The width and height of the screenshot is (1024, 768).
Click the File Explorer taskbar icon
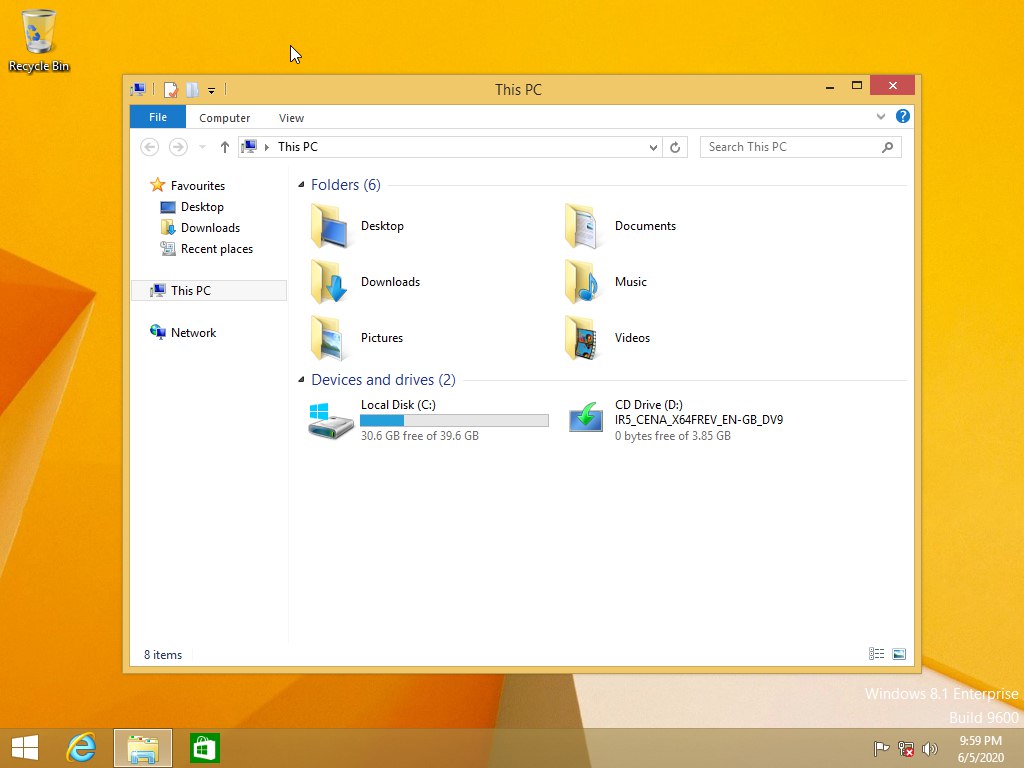tap(143, 748)
